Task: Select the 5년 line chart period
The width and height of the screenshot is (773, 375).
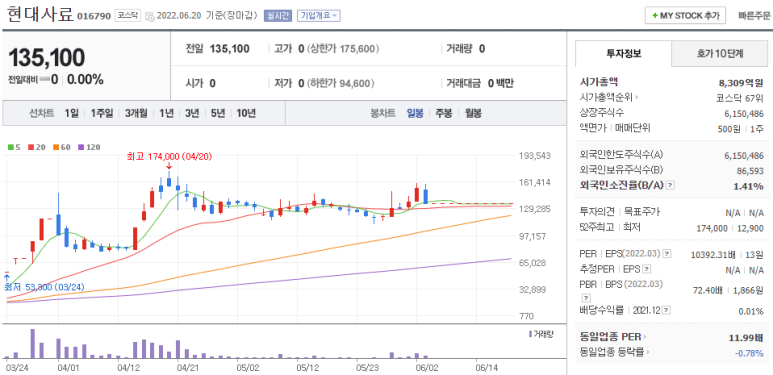Action: [217, 113]
